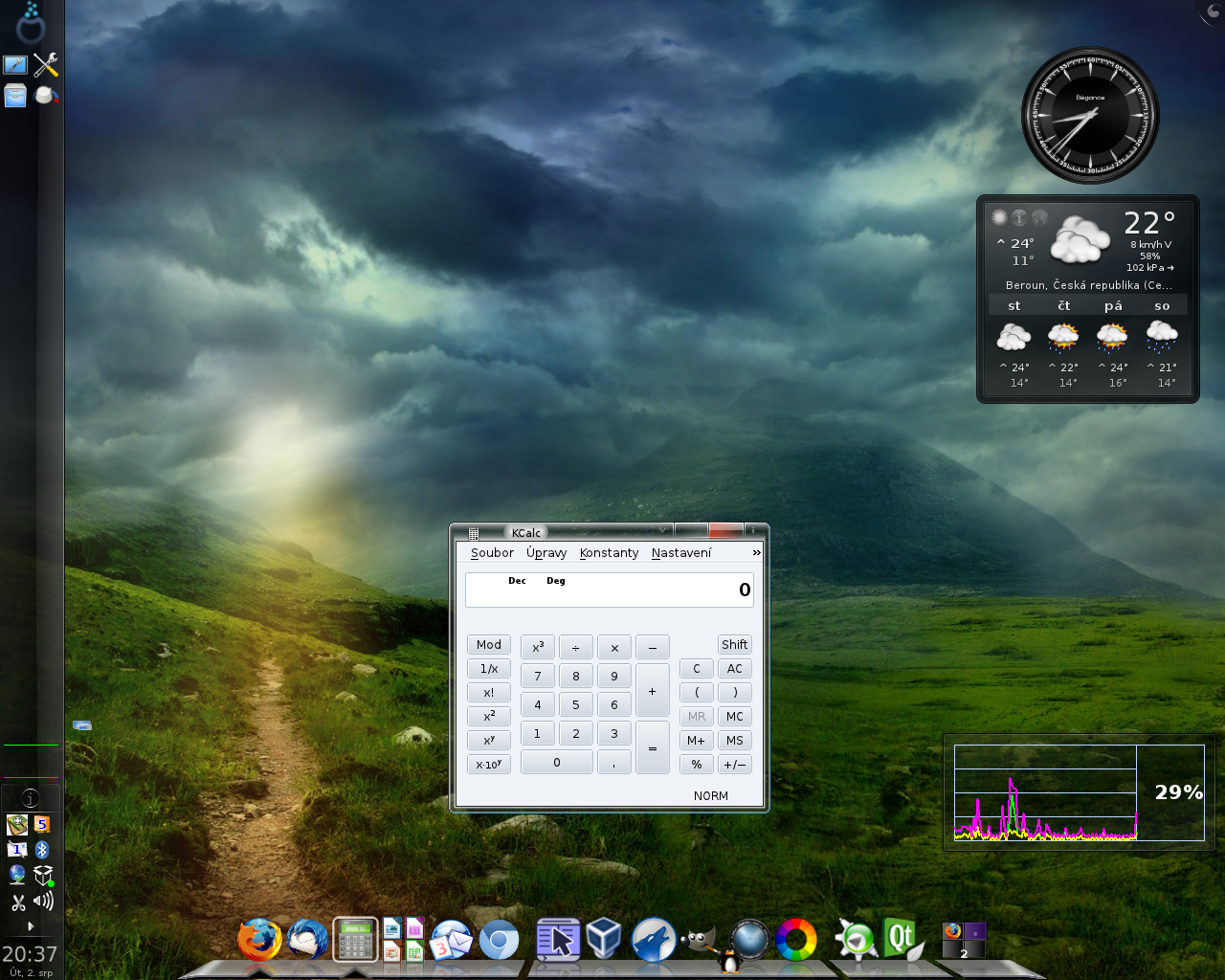Launch GIMP from the dock
This screenshot has height=980, width=1225.
700,939
